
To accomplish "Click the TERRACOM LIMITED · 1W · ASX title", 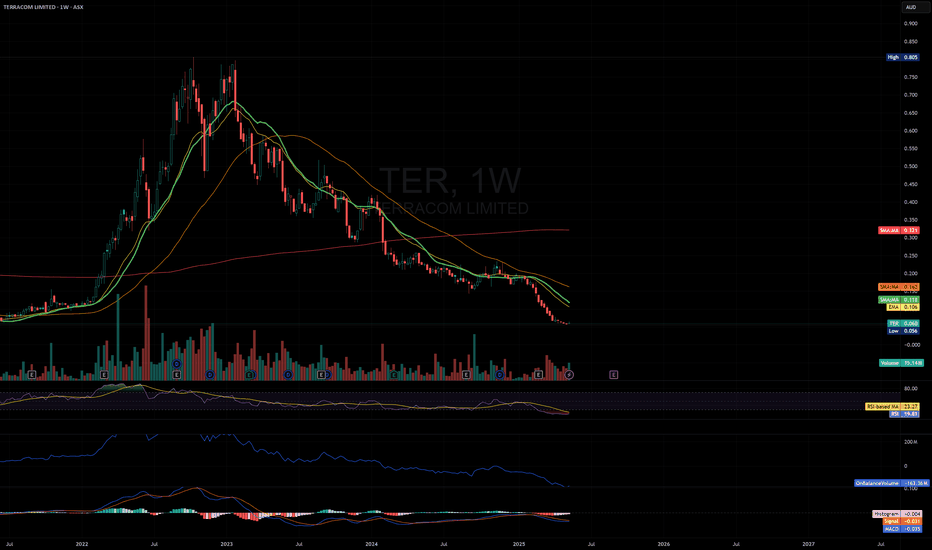I will (x=43, y=7).
